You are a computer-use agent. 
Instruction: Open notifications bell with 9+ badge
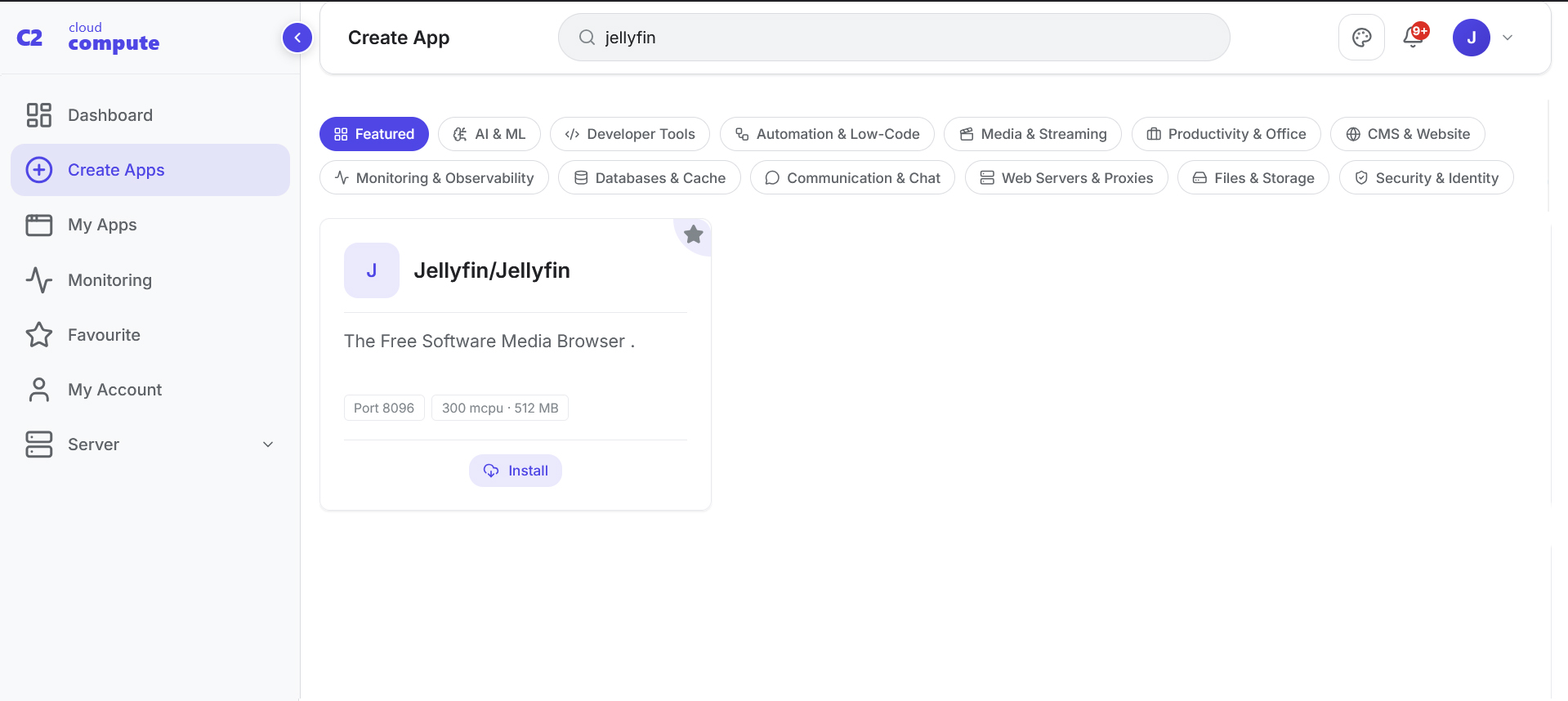[x=1414, y=38]
